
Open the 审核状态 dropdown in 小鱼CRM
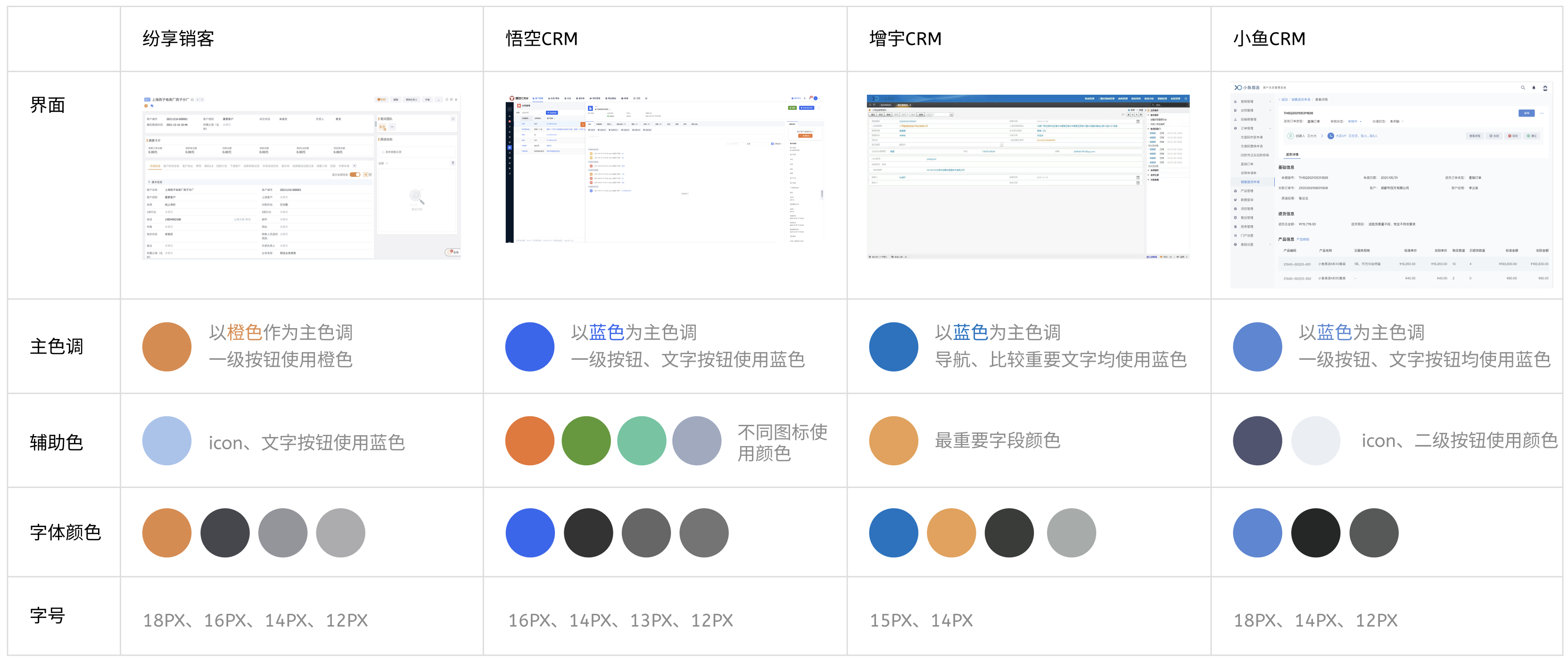(1354, 121)
